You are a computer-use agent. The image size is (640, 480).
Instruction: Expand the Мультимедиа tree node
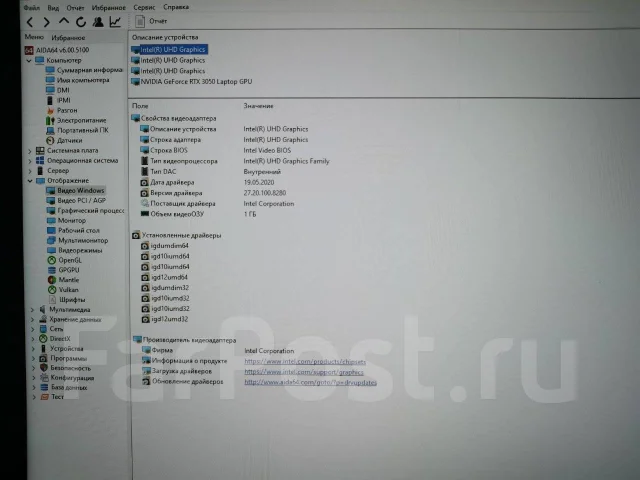click(x=33, y=310)
